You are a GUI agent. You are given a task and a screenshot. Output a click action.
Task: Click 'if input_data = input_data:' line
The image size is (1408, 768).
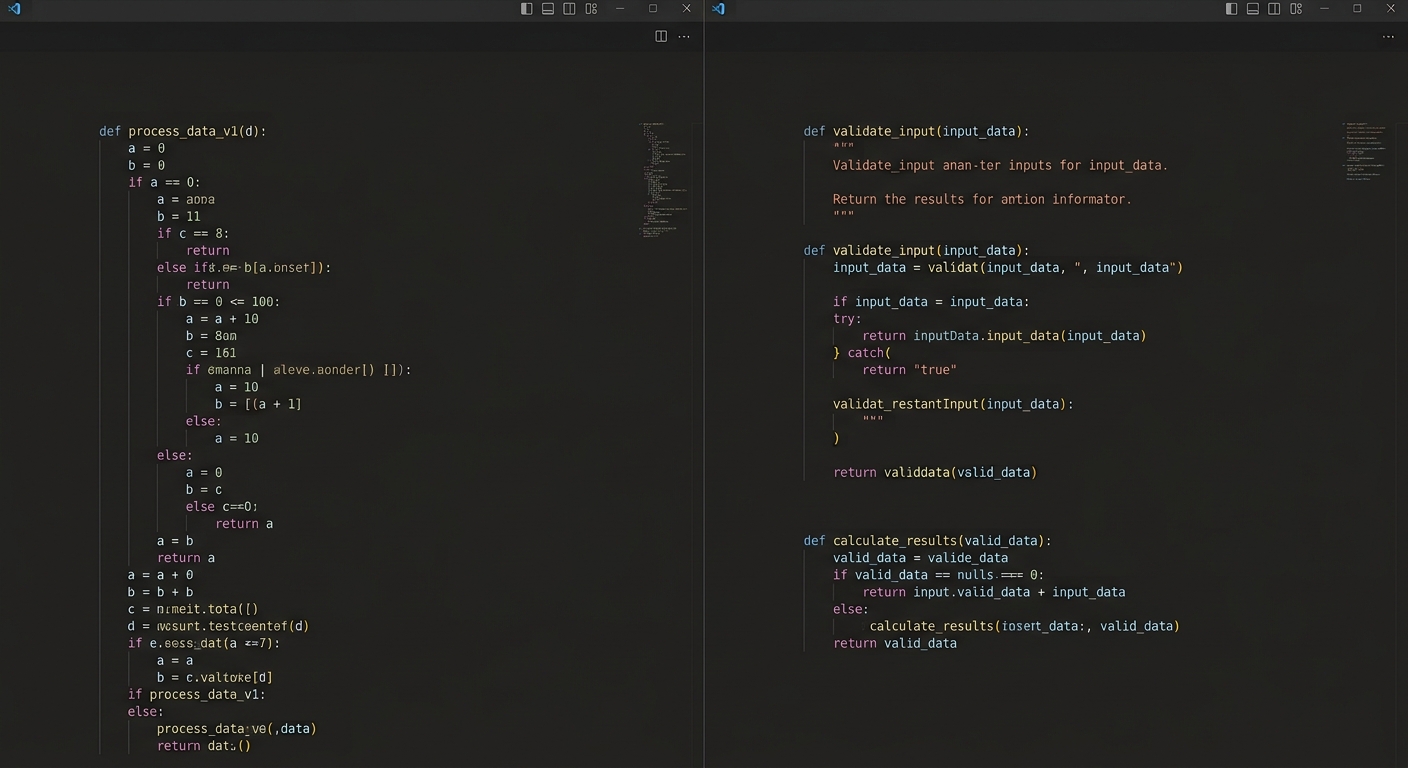pos(931,301)
